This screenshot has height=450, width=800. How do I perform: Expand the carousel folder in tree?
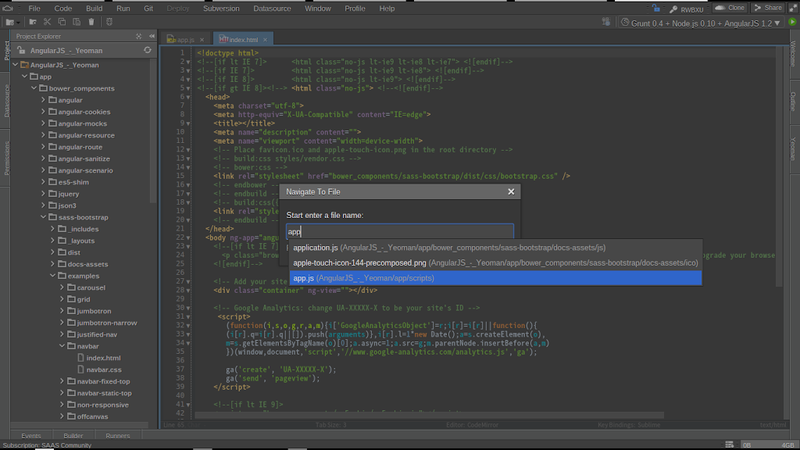tap(63, 287)
